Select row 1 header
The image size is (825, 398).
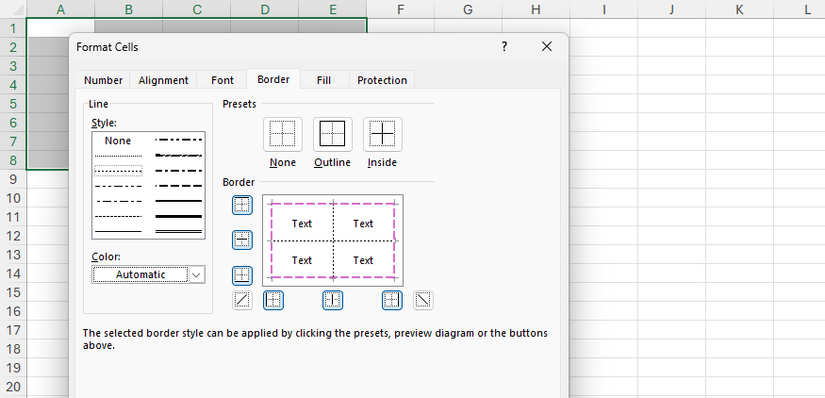[13, 28]
